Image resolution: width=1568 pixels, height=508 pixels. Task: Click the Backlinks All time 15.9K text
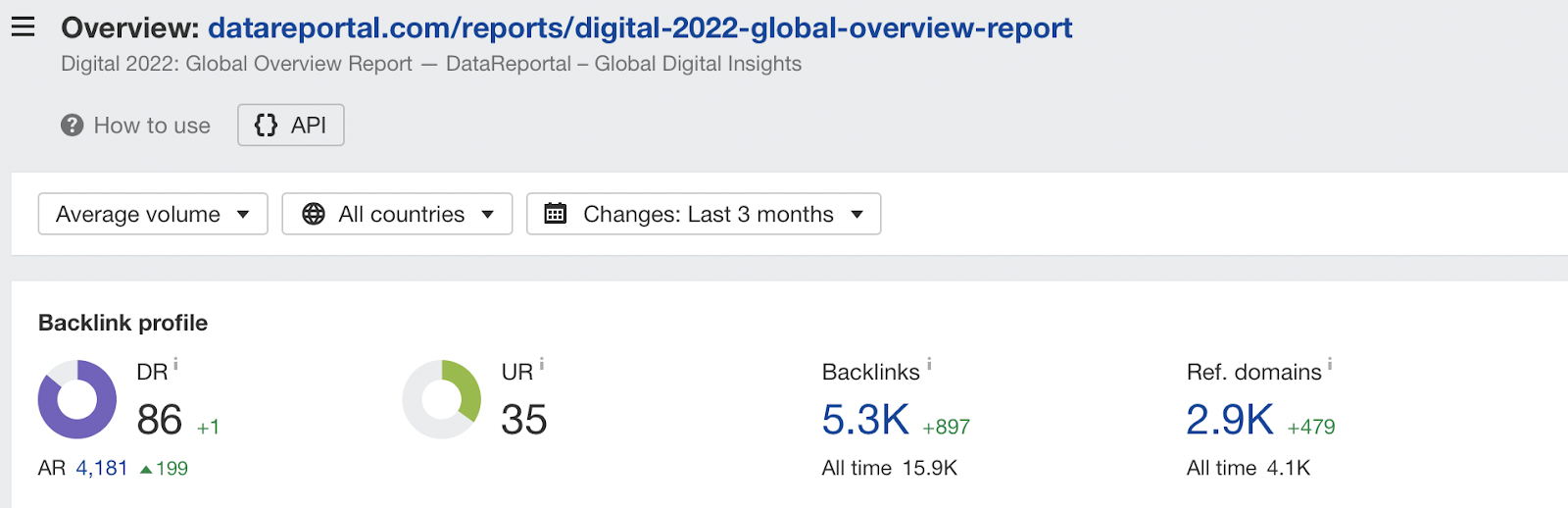[x=890, y=469]
